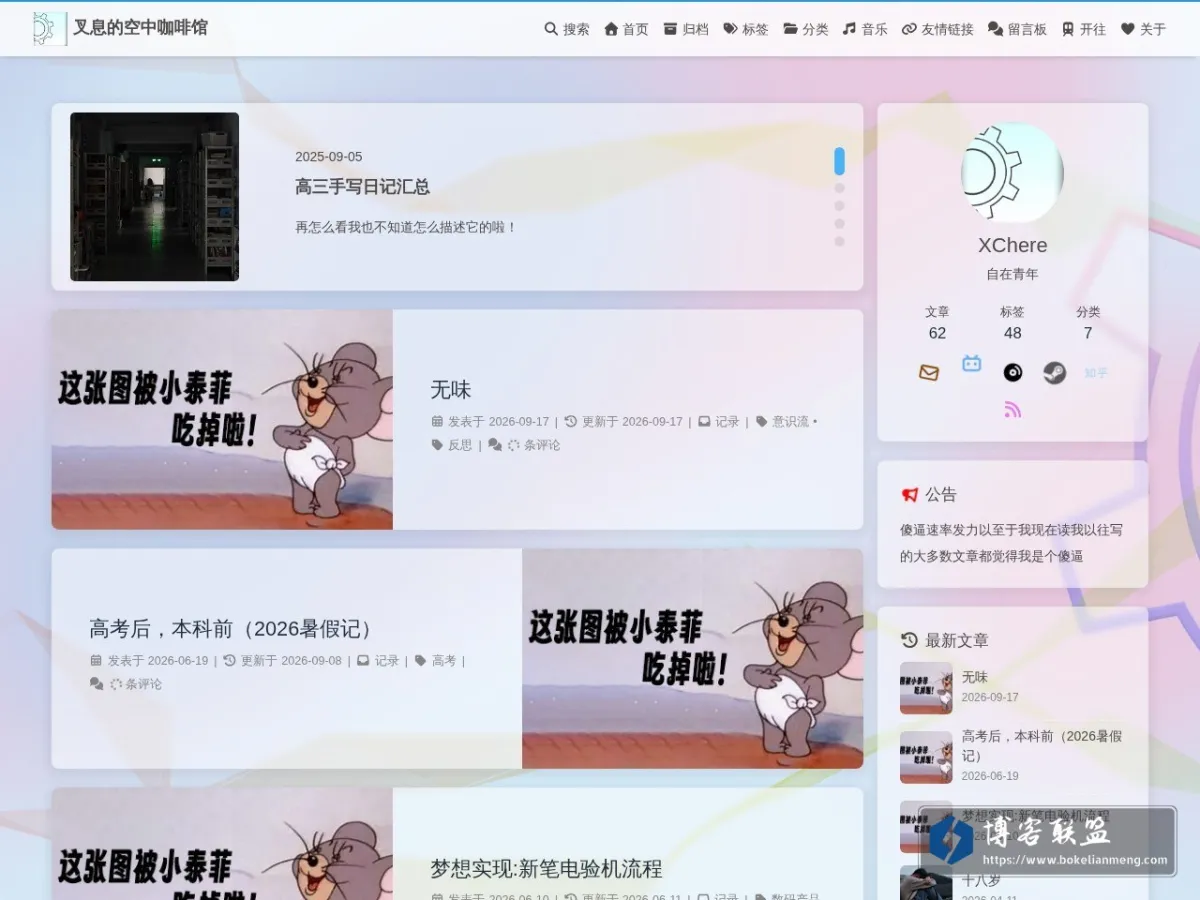This screenshot has height=900, width=1200.
Task: Click the pink RSS feed icon
Action: (1013, 409)
